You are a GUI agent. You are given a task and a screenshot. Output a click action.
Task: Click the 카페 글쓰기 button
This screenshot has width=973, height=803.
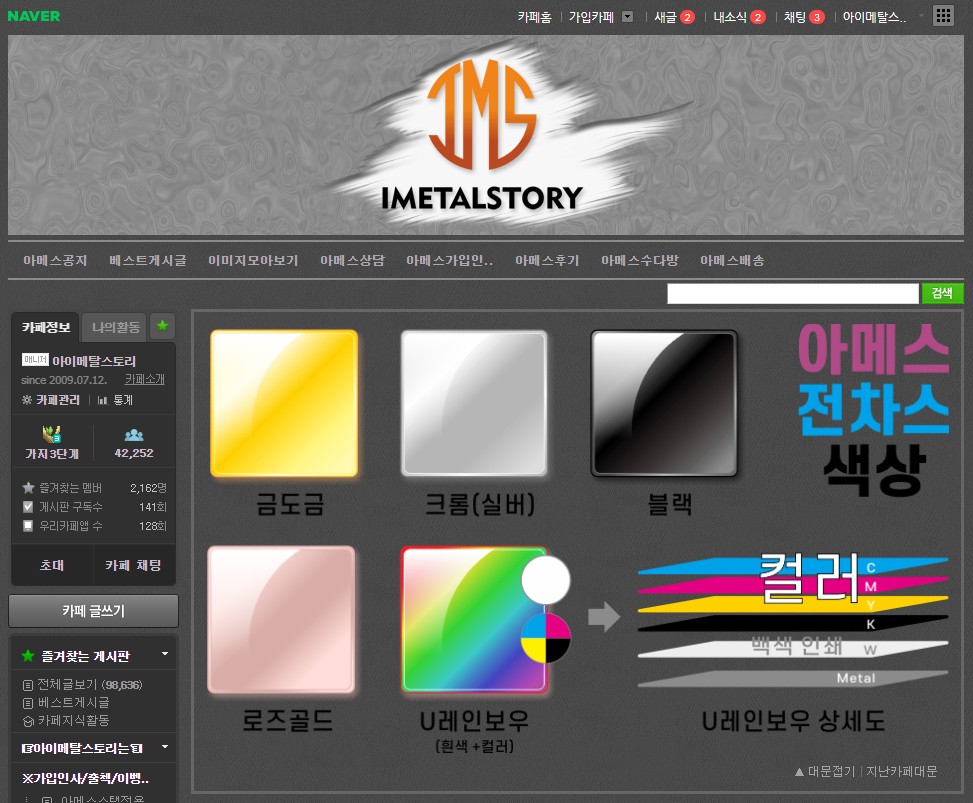[x=94, y=611]
